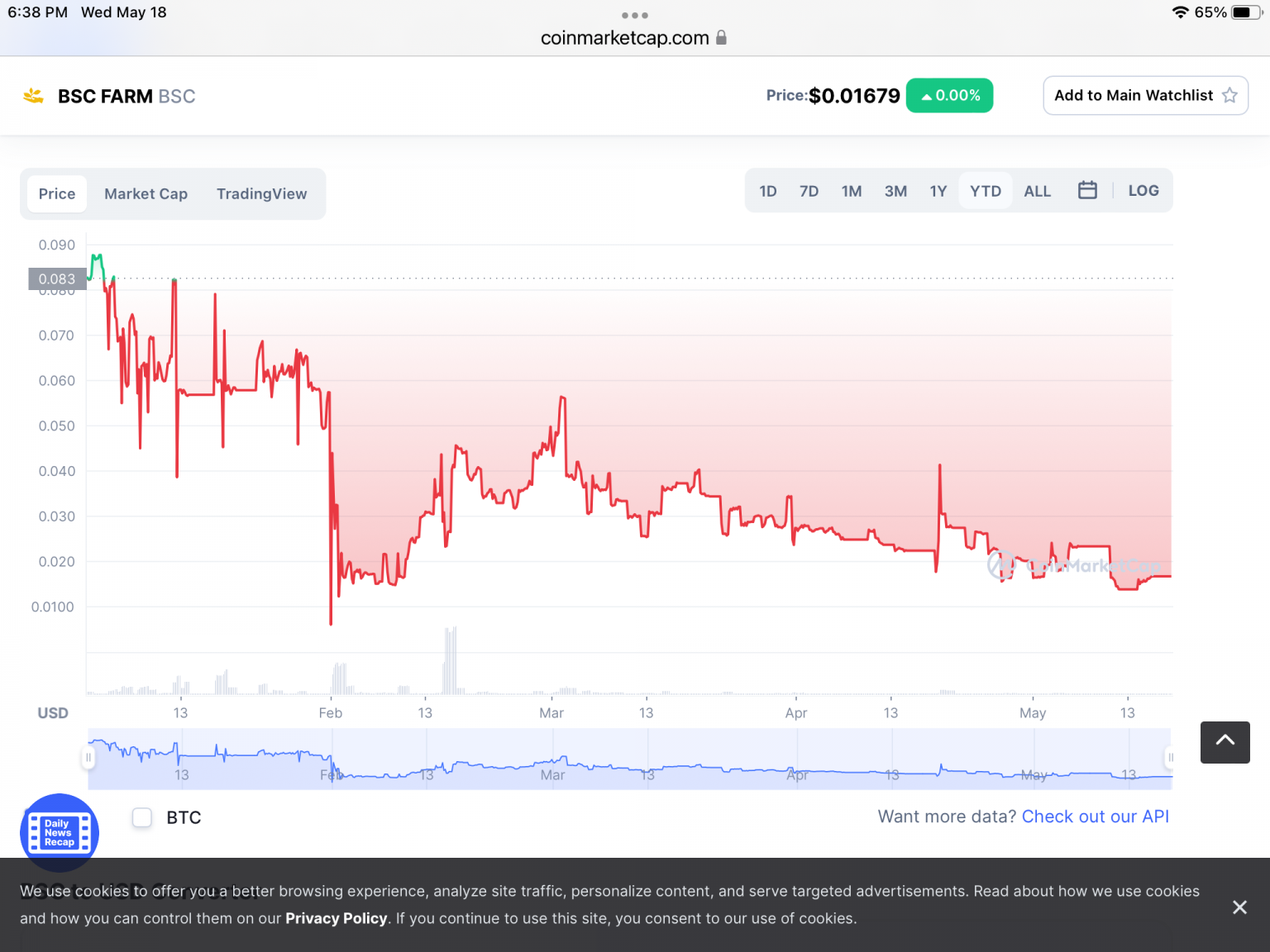1270x952 pixels.
Task: Select the YTD time range
Action: [x=986, y=191]
